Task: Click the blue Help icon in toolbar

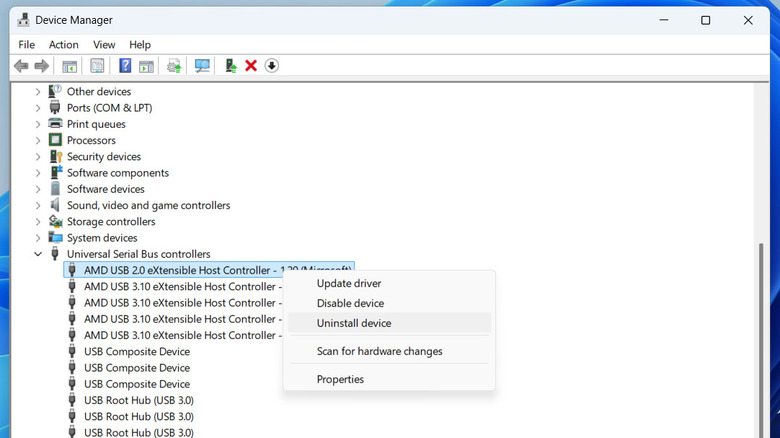Action: 125,66
